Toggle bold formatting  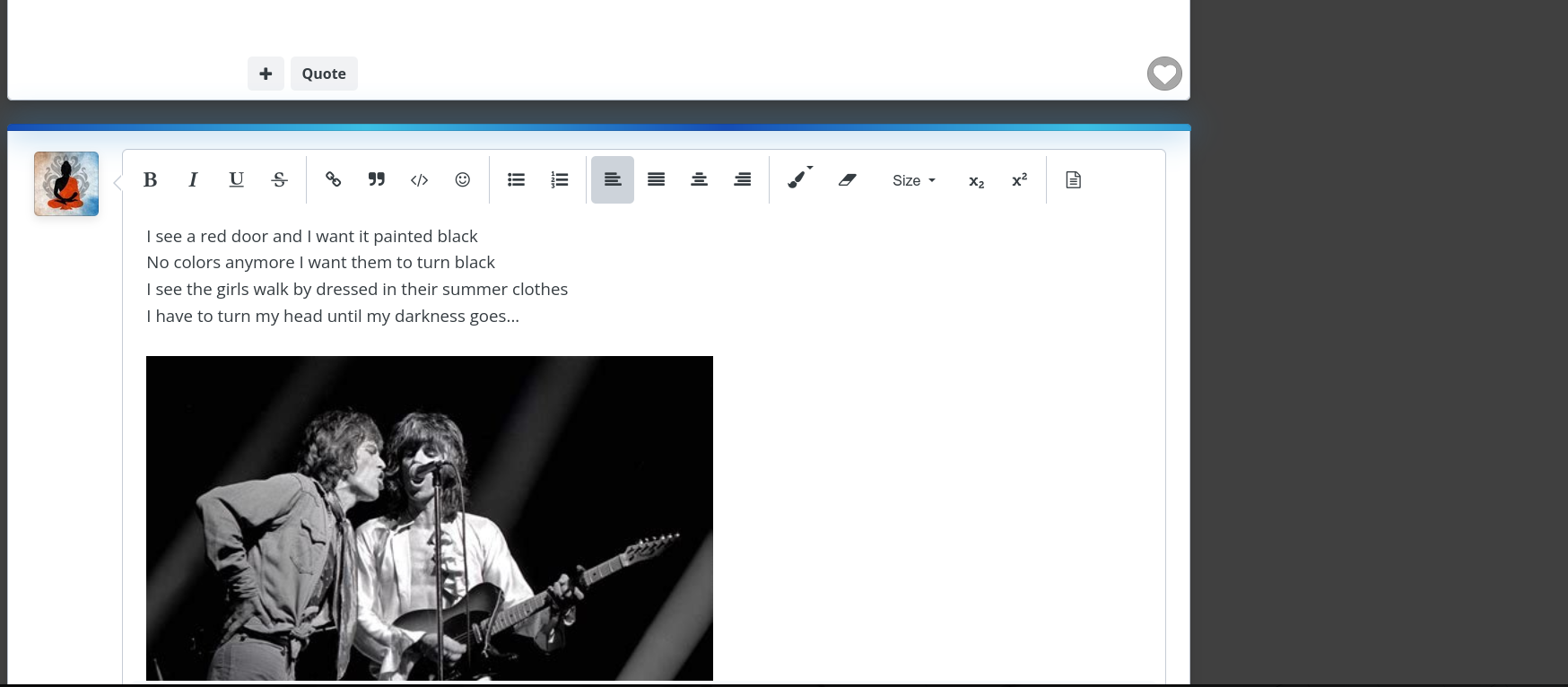151,180
